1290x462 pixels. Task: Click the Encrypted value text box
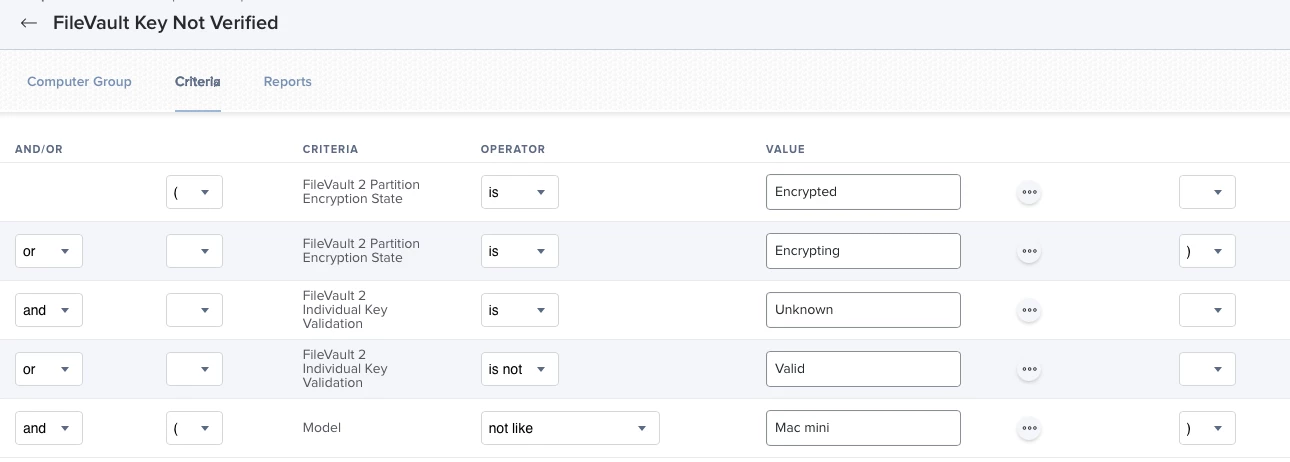863,192
